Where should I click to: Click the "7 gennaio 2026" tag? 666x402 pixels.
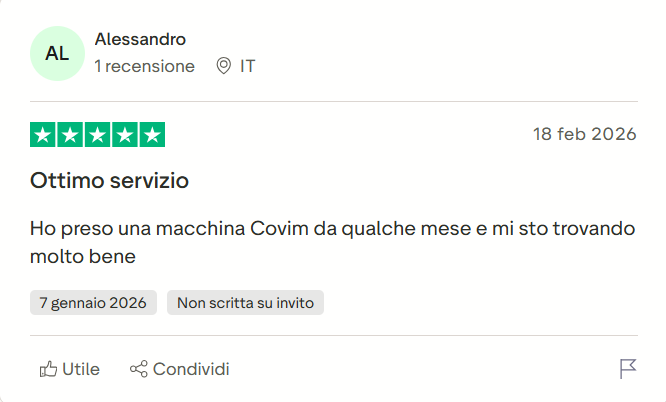pos(93,302)
